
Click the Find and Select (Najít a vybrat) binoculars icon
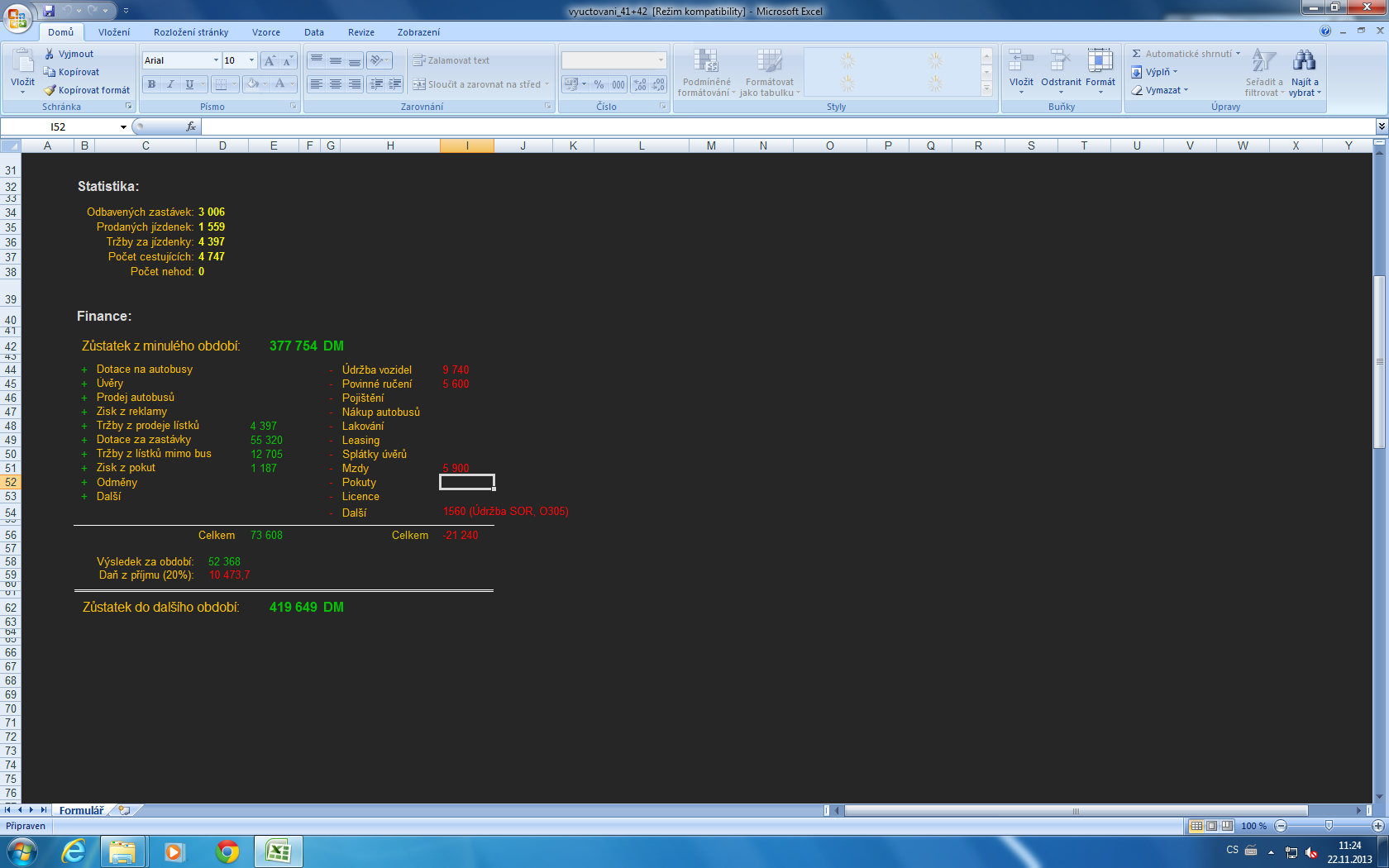[1304, 62]
